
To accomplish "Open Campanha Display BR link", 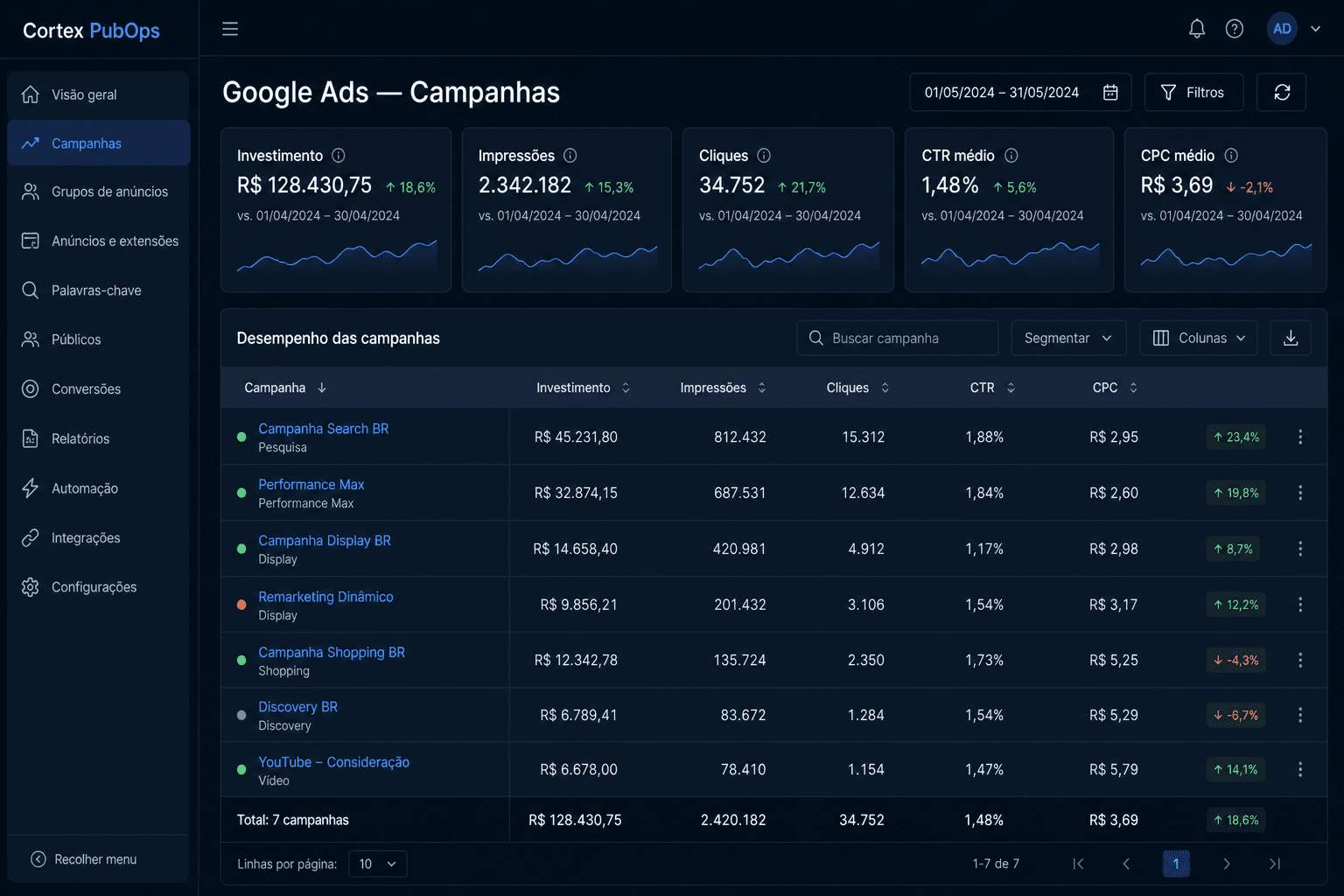I will click(x=325, y=541).
